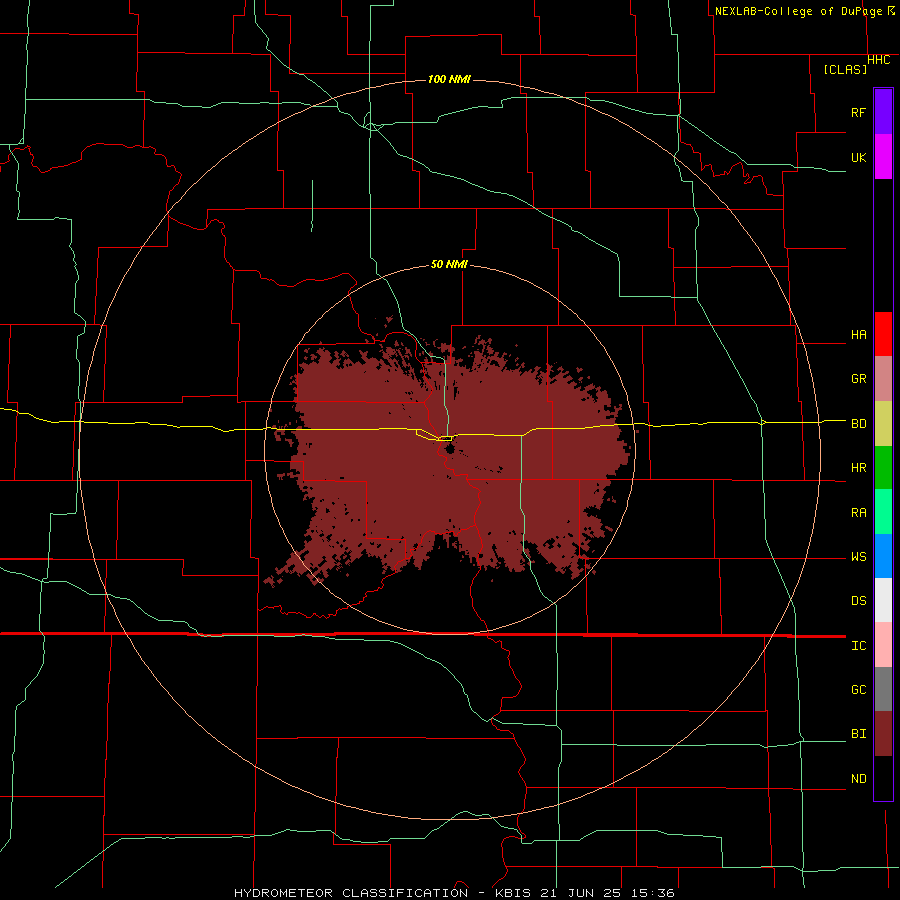Click the BI legend label
This screenshot has width=900, height=900.
858,734
